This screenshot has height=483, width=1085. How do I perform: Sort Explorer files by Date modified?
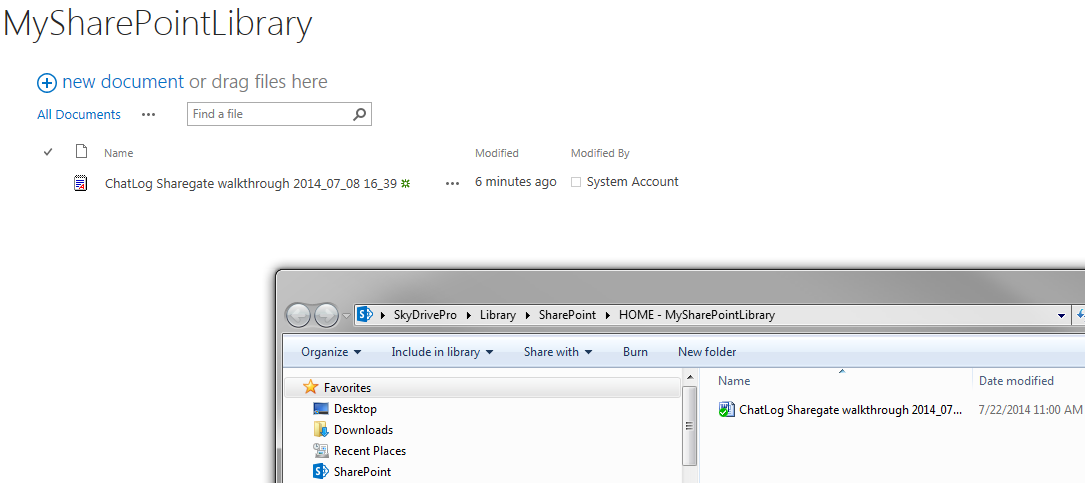pyautogui.click(x=1016, y=381)
